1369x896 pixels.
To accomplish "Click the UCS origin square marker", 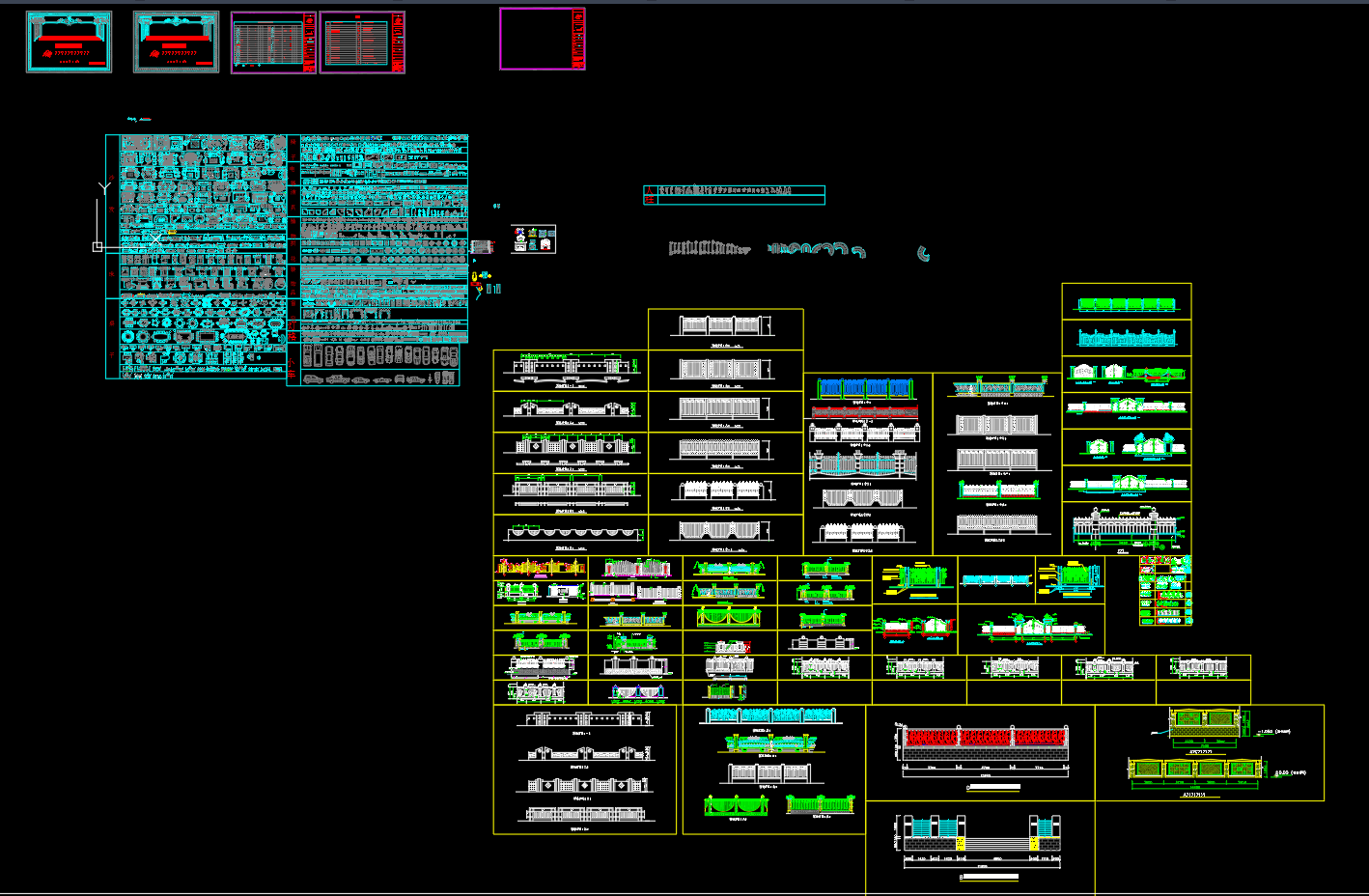I will point(97,247).
